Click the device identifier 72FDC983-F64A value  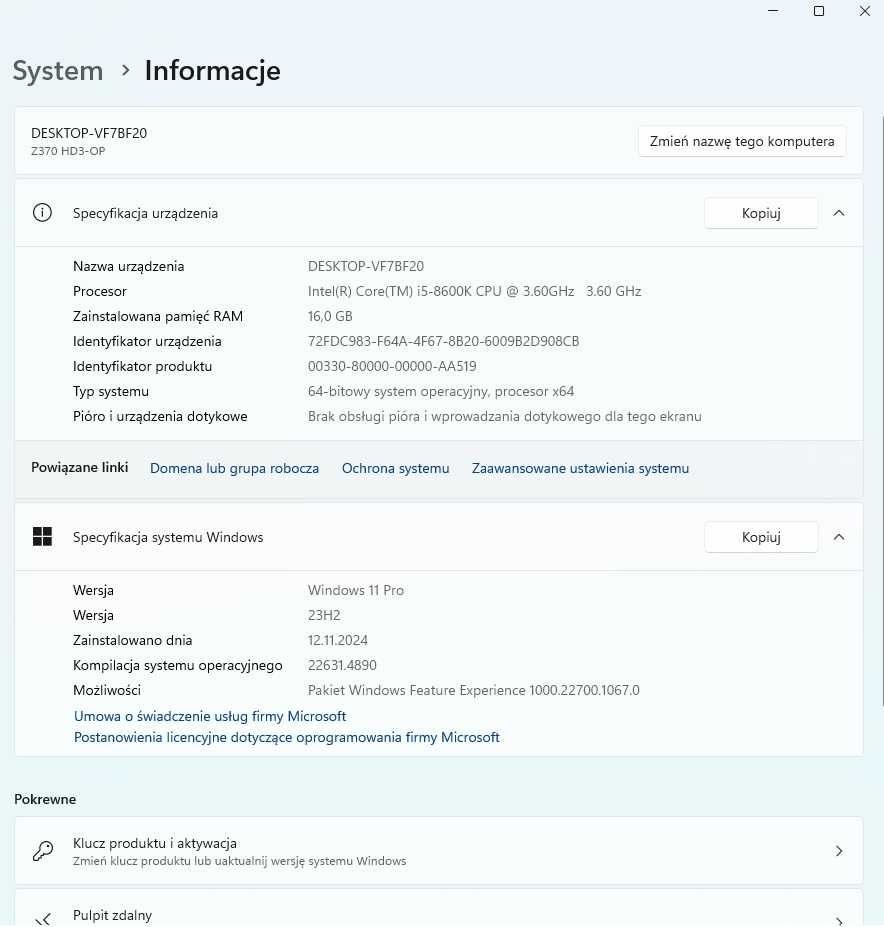coord(443,341)
